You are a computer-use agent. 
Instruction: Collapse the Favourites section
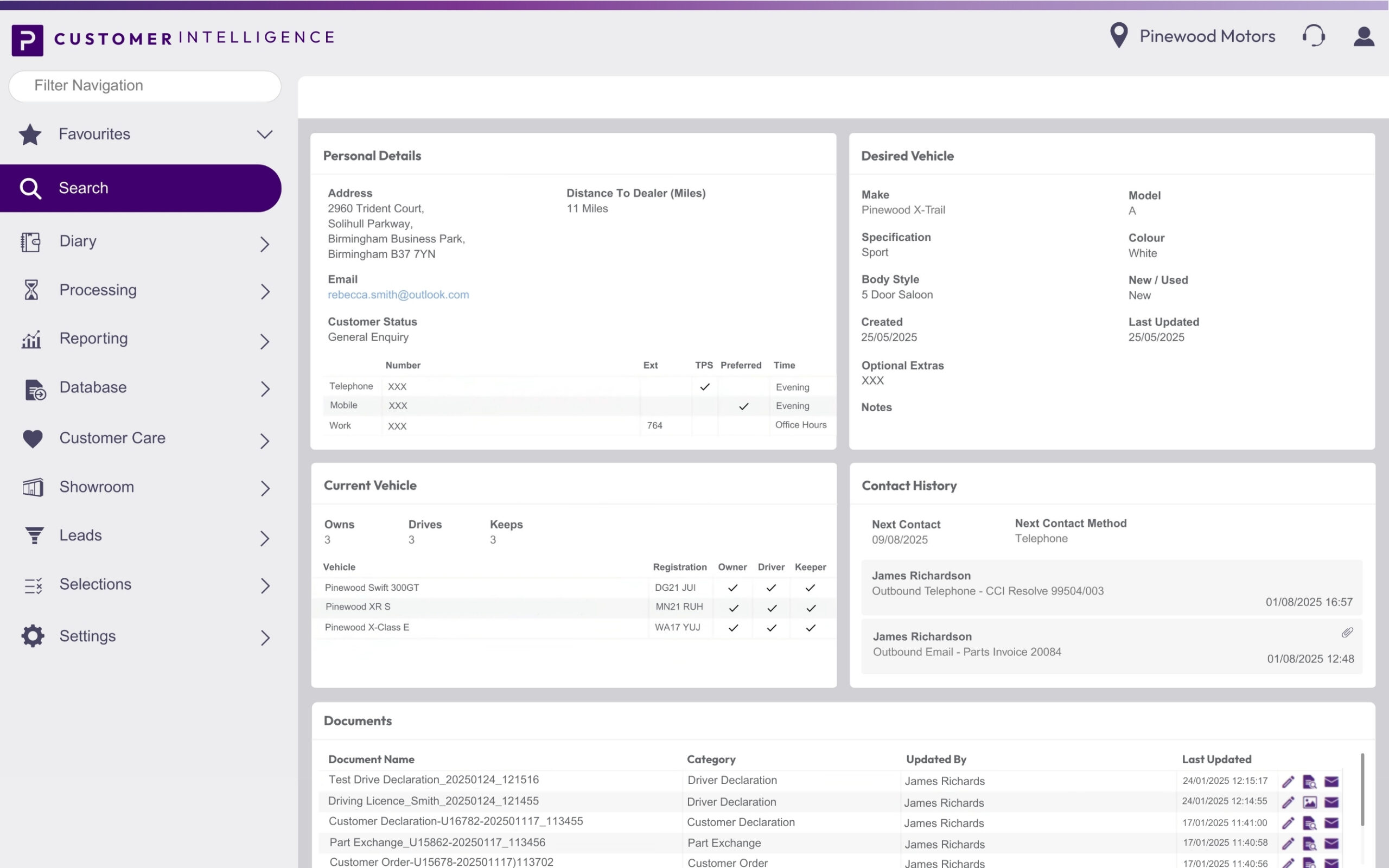[x=264, y=135]
